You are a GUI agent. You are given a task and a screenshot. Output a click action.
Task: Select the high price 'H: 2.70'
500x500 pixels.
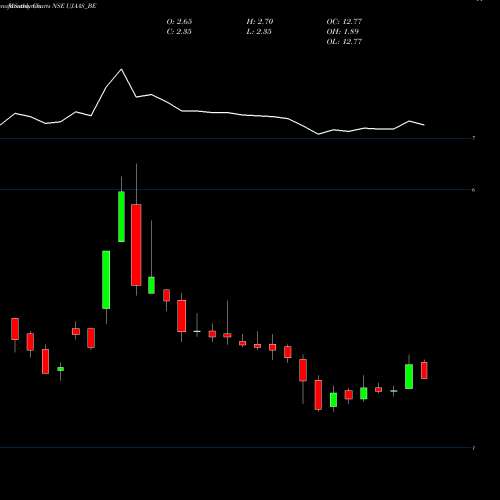(x=260, y=22)
